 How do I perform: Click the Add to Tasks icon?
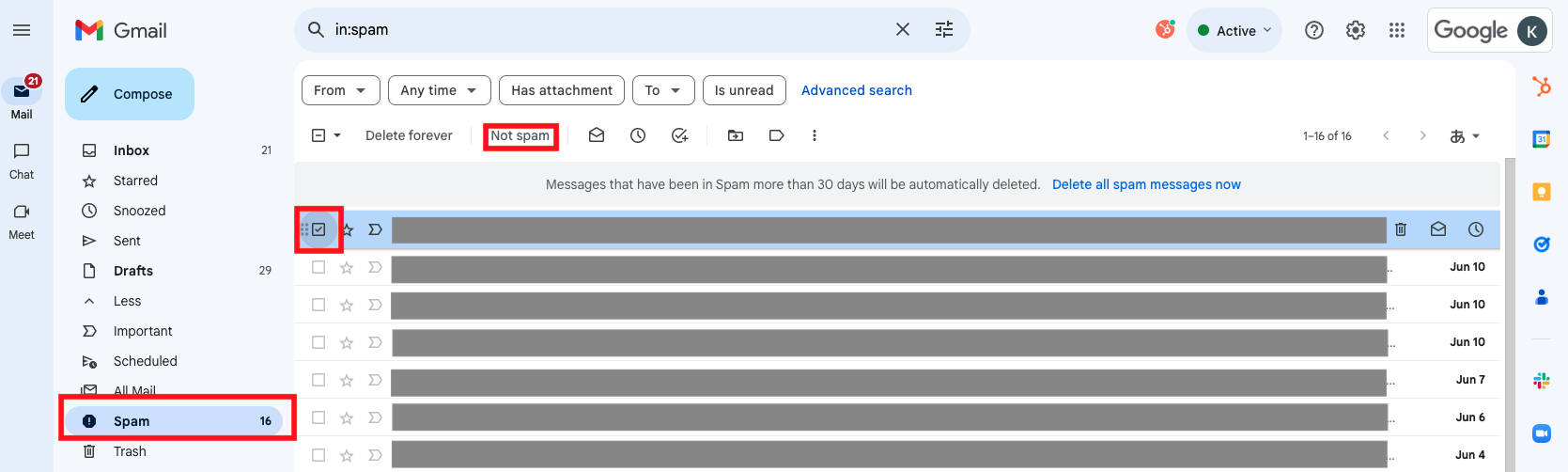click(x=679, y=135)
